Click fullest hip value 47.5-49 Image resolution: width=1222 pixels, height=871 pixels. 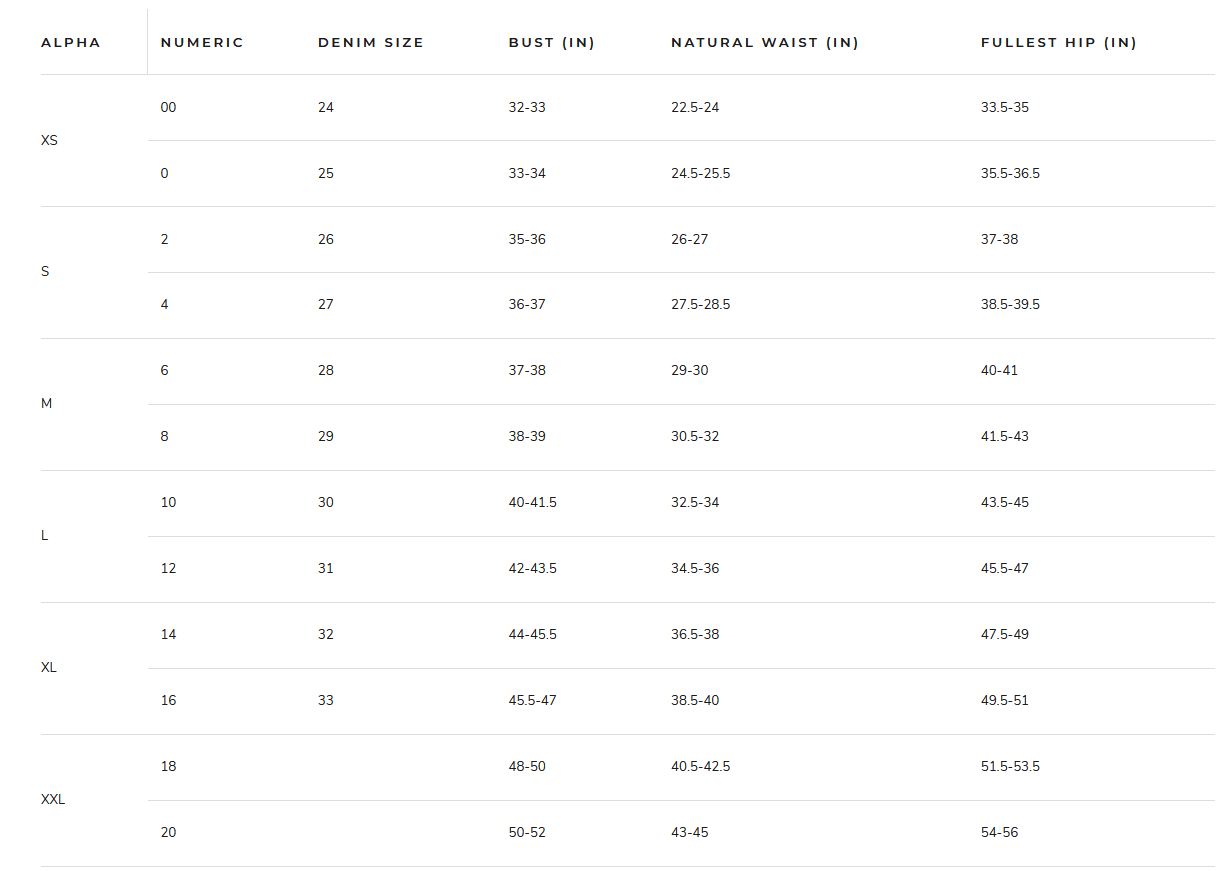pos(1004,635)
